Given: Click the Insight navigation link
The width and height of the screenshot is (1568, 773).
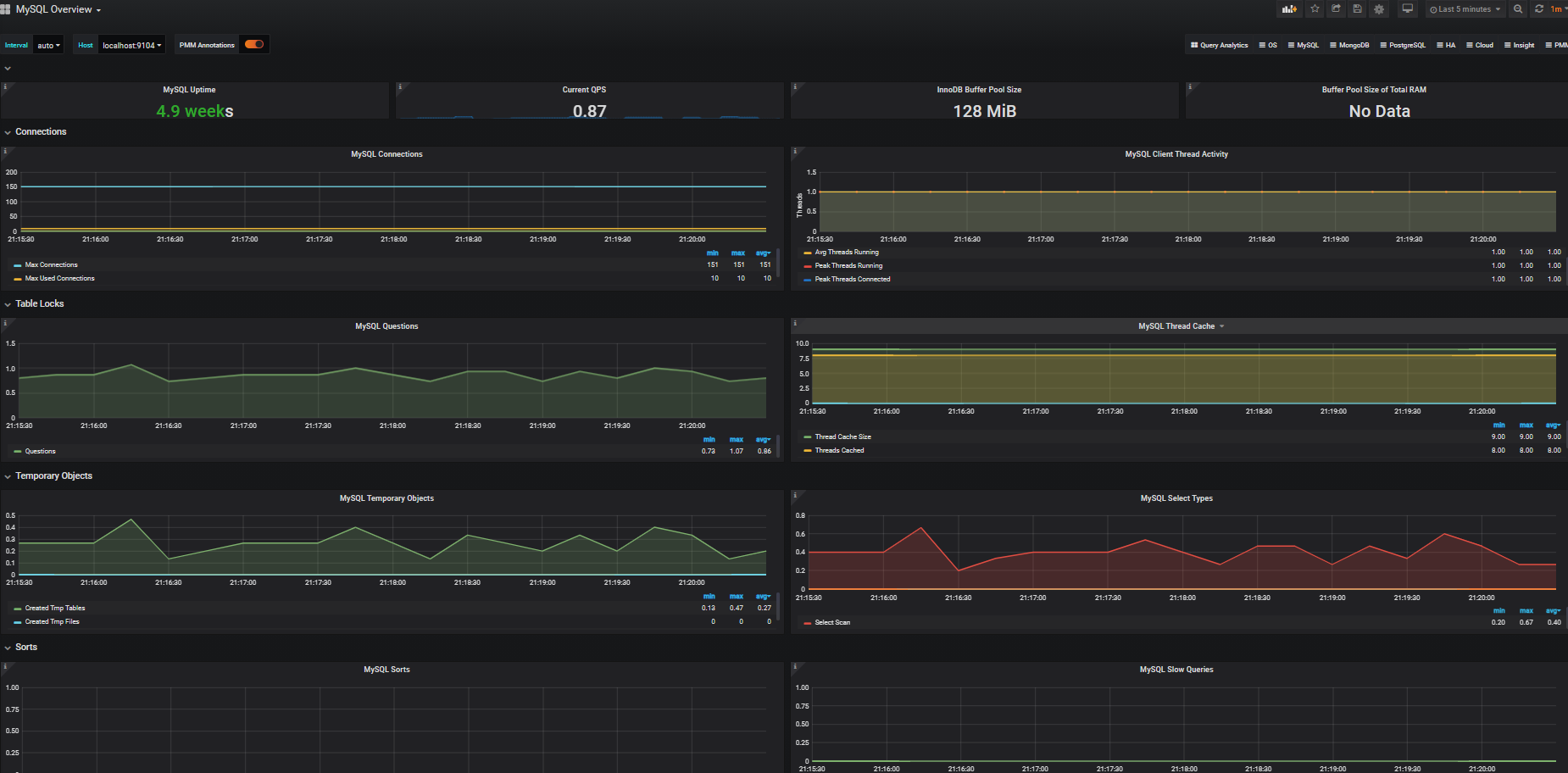Looking at the screenshot, I should point(1518,44).
